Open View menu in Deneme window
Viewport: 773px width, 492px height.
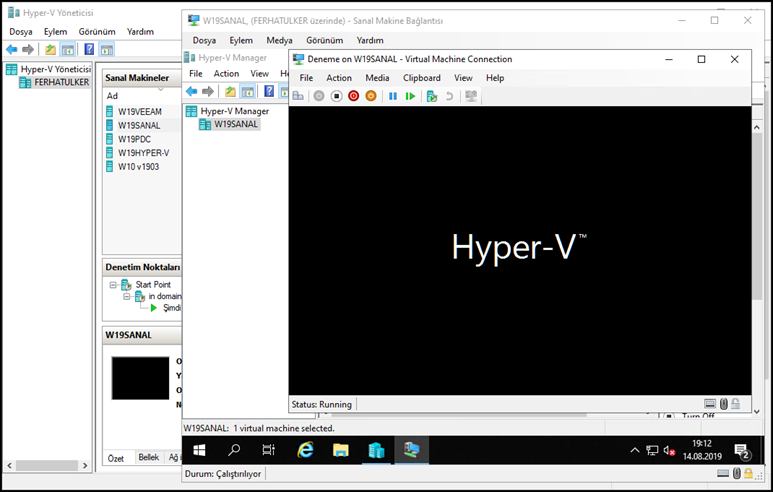[463, 78]
